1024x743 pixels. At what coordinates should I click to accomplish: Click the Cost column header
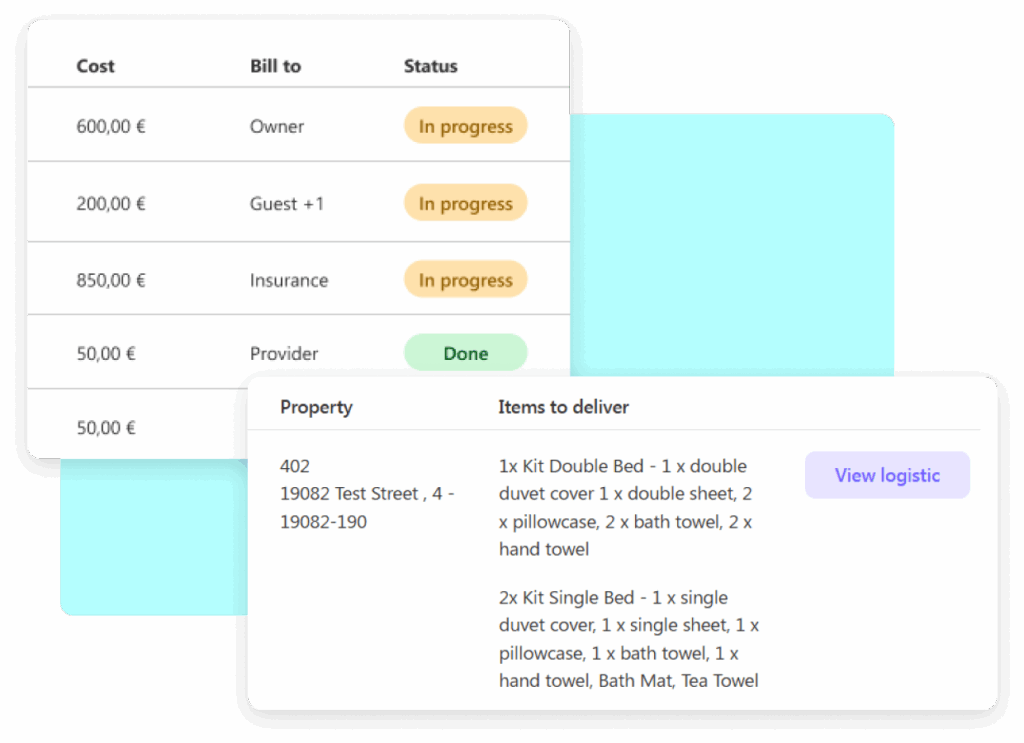click(95, 66)
